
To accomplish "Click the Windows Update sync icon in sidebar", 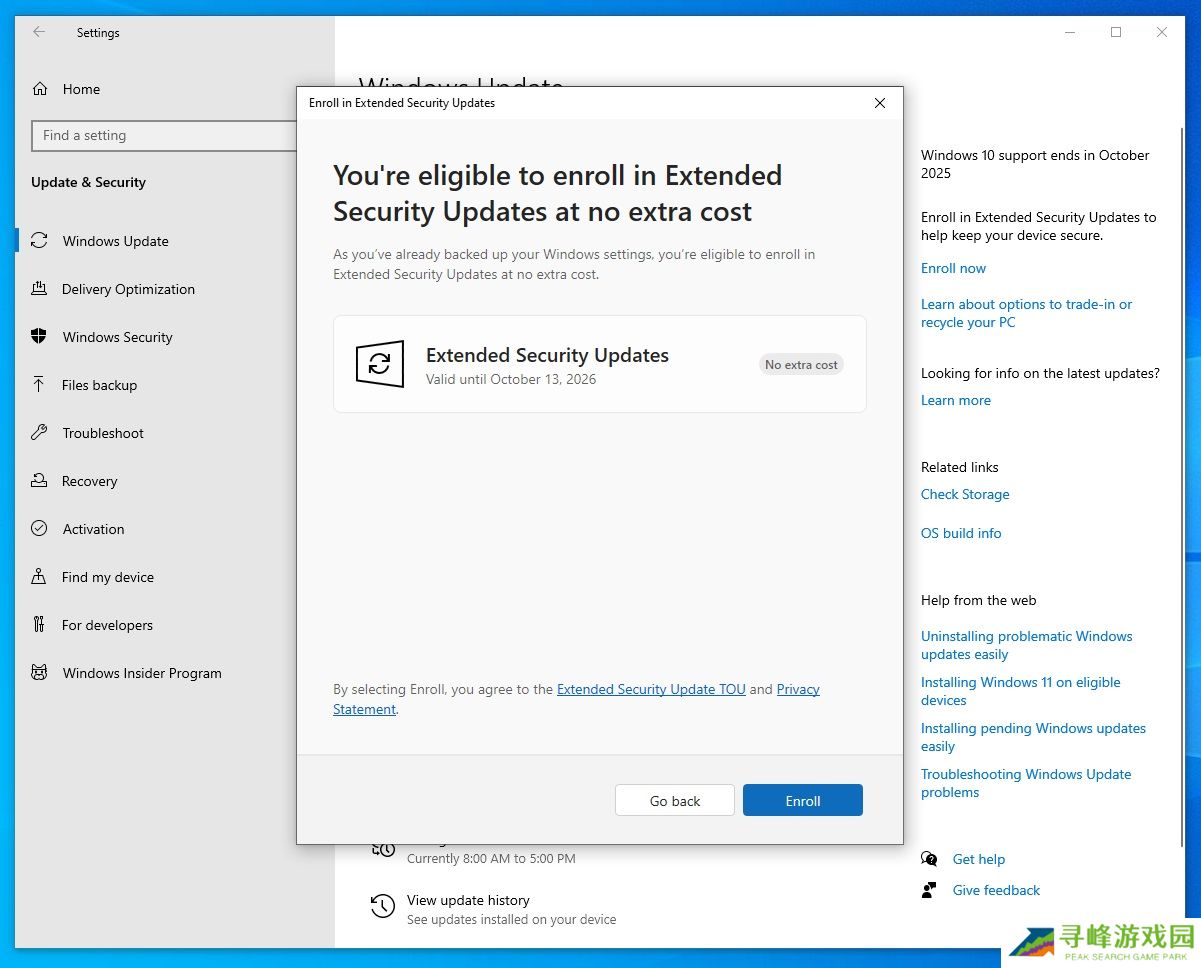I will 39,241.
